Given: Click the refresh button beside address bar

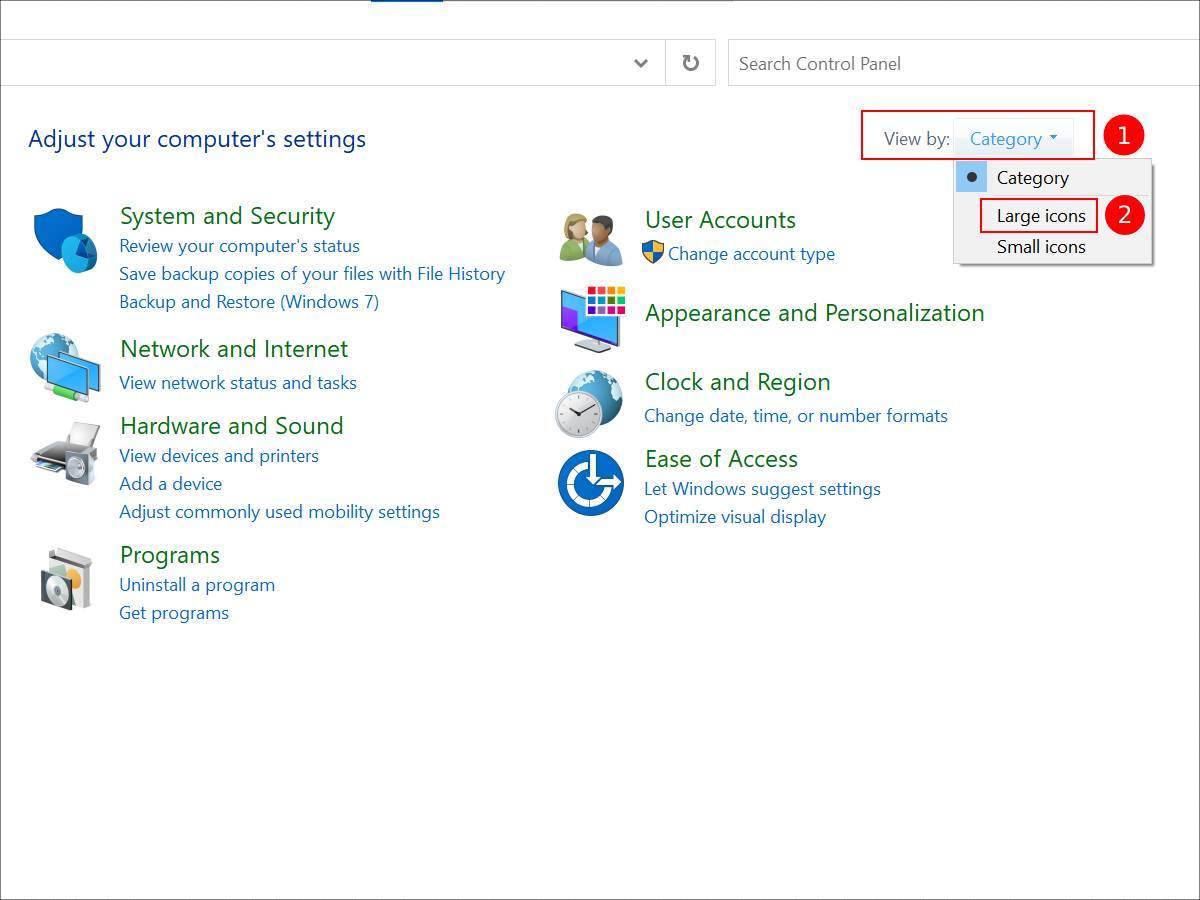Looking at the screenshot, I should (x=690, y=63).
